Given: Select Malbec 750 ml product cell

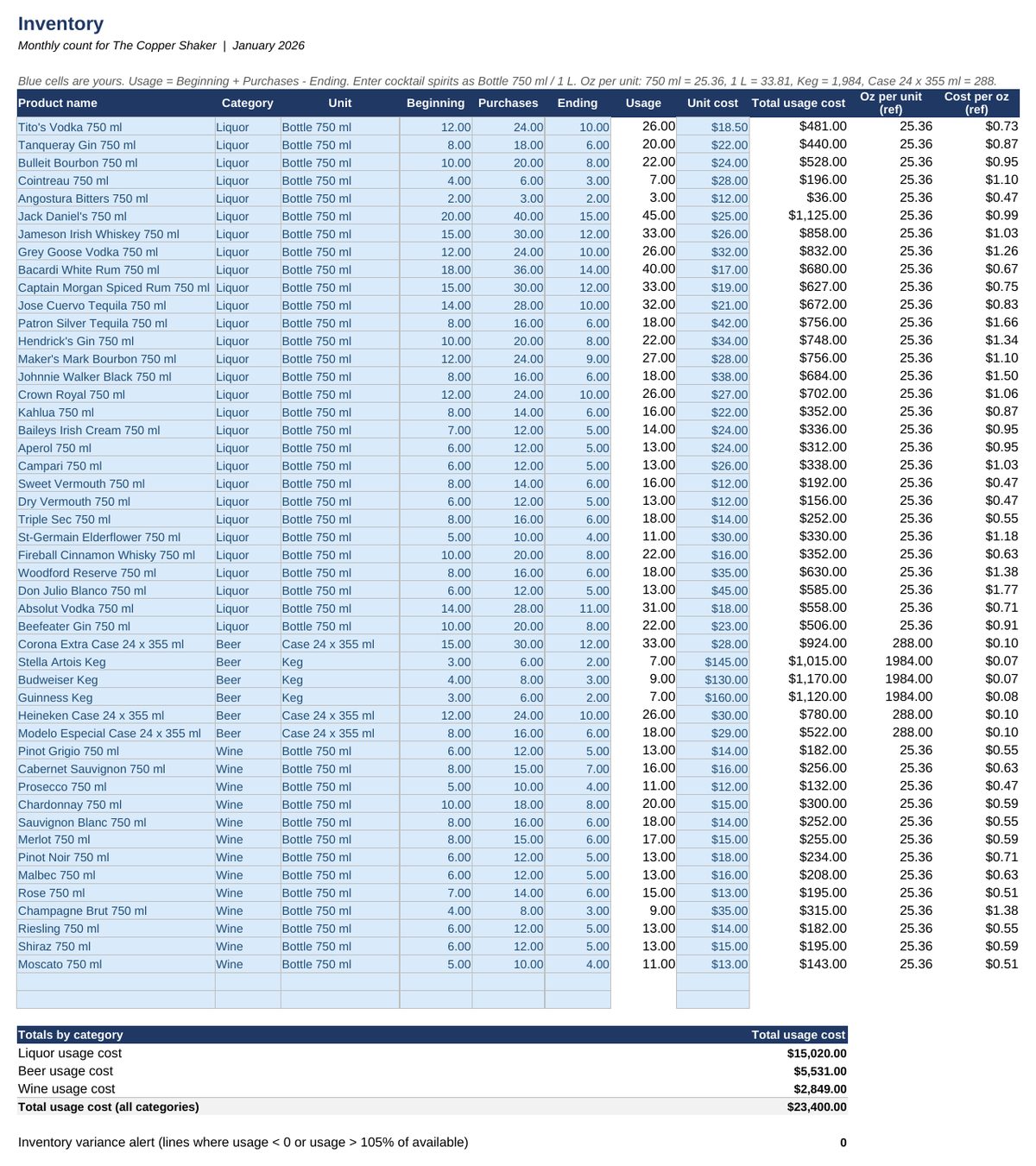Looking at the screenshot, I should pos(116,875).
